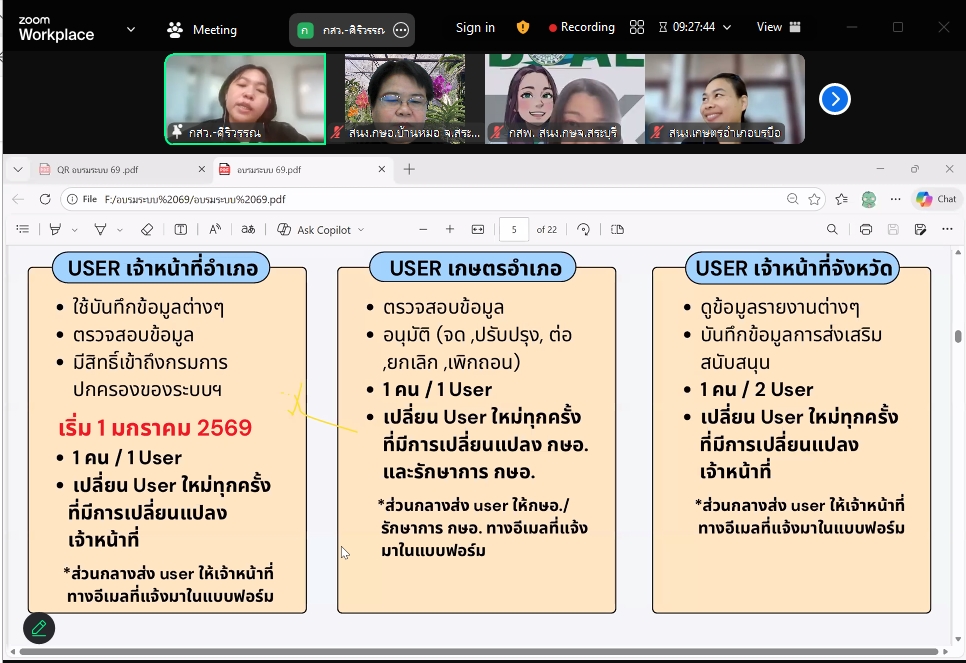The image size is (966, 663).
Task: Click the Sign in button
Action: click(x=475, y=28)
